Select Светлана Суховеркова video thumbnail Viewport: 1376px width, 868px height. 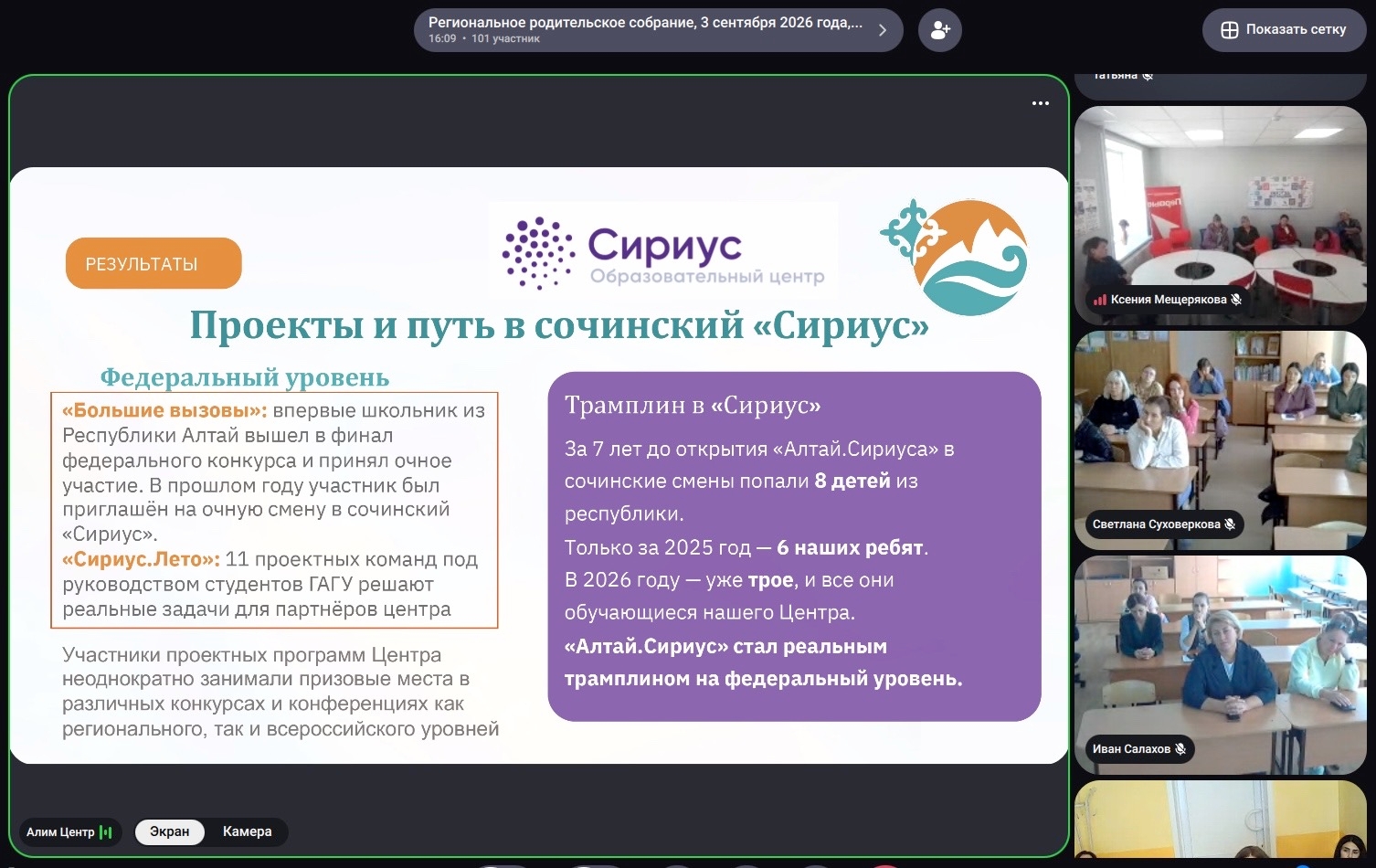coord(1220,440)
